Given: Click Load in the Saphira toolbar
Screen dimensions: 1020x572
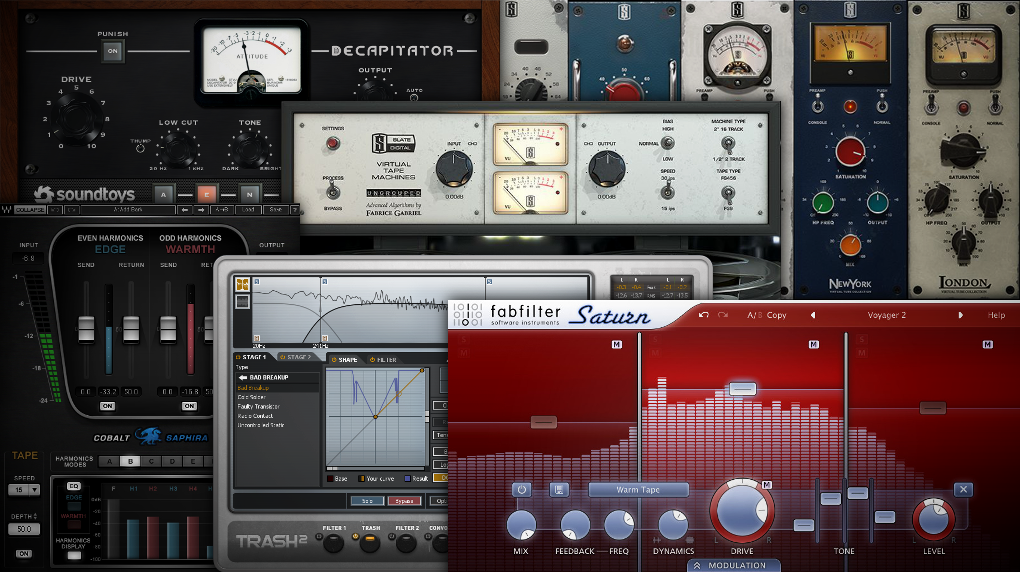Looking at the screenshot, I should 249,210.
